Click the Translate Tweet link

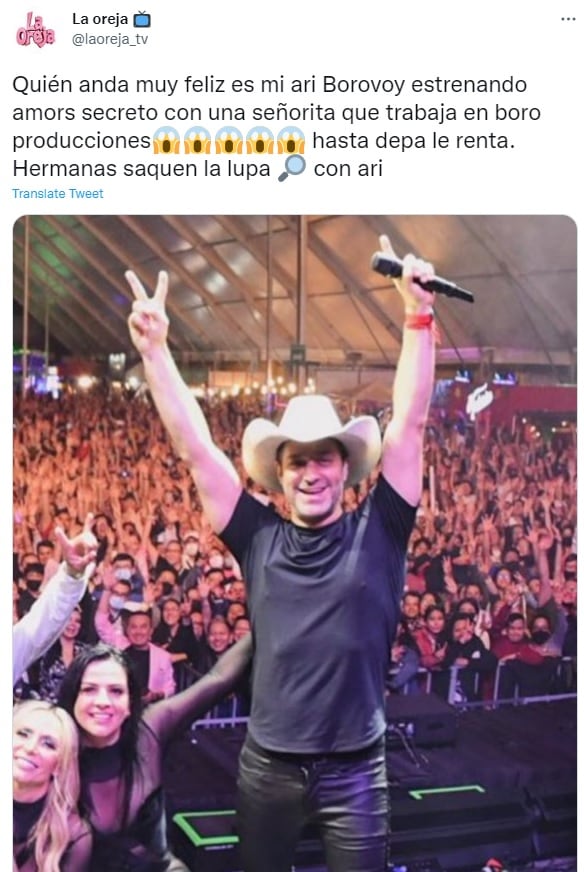(x=58, y=194)
